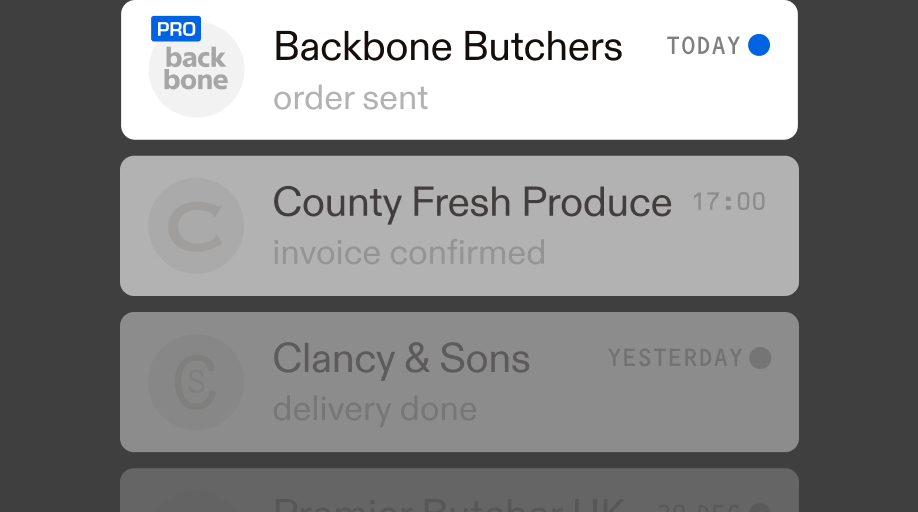Click the YESTERDAY timestamp on Clancy & Sons

676,358
